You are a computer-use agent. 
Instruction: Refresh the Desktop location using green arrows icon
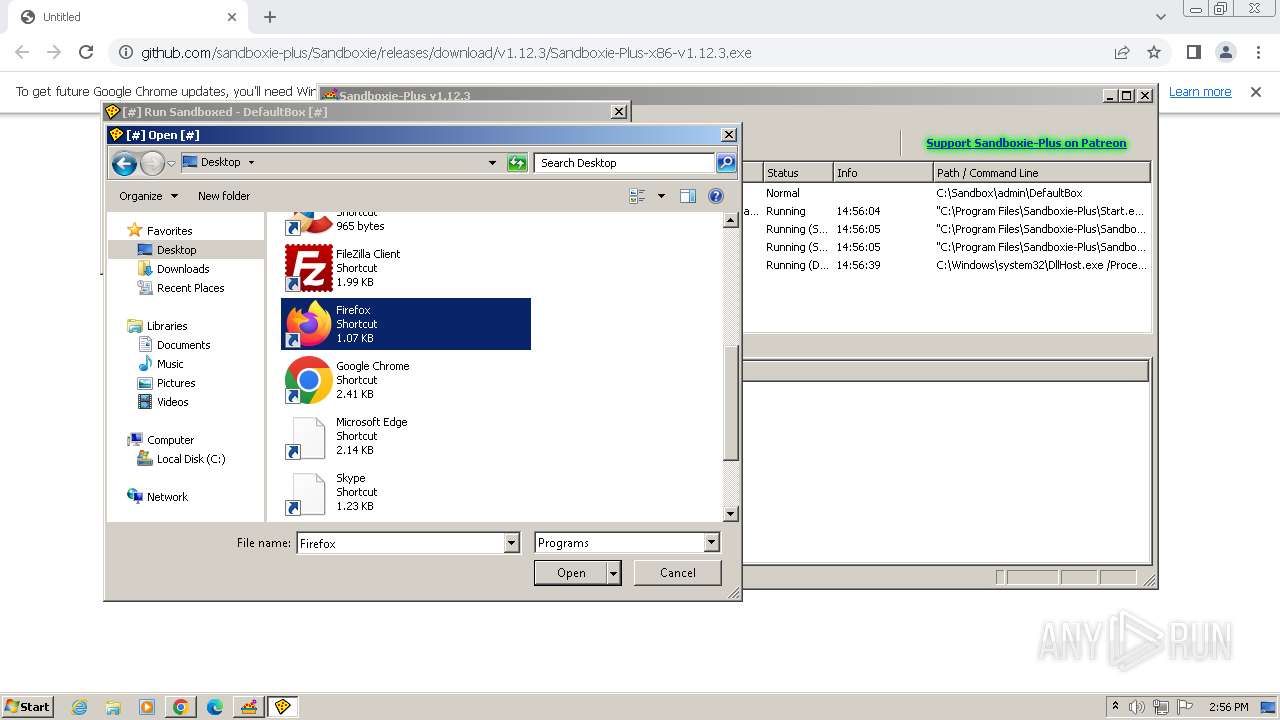[517, 163]
